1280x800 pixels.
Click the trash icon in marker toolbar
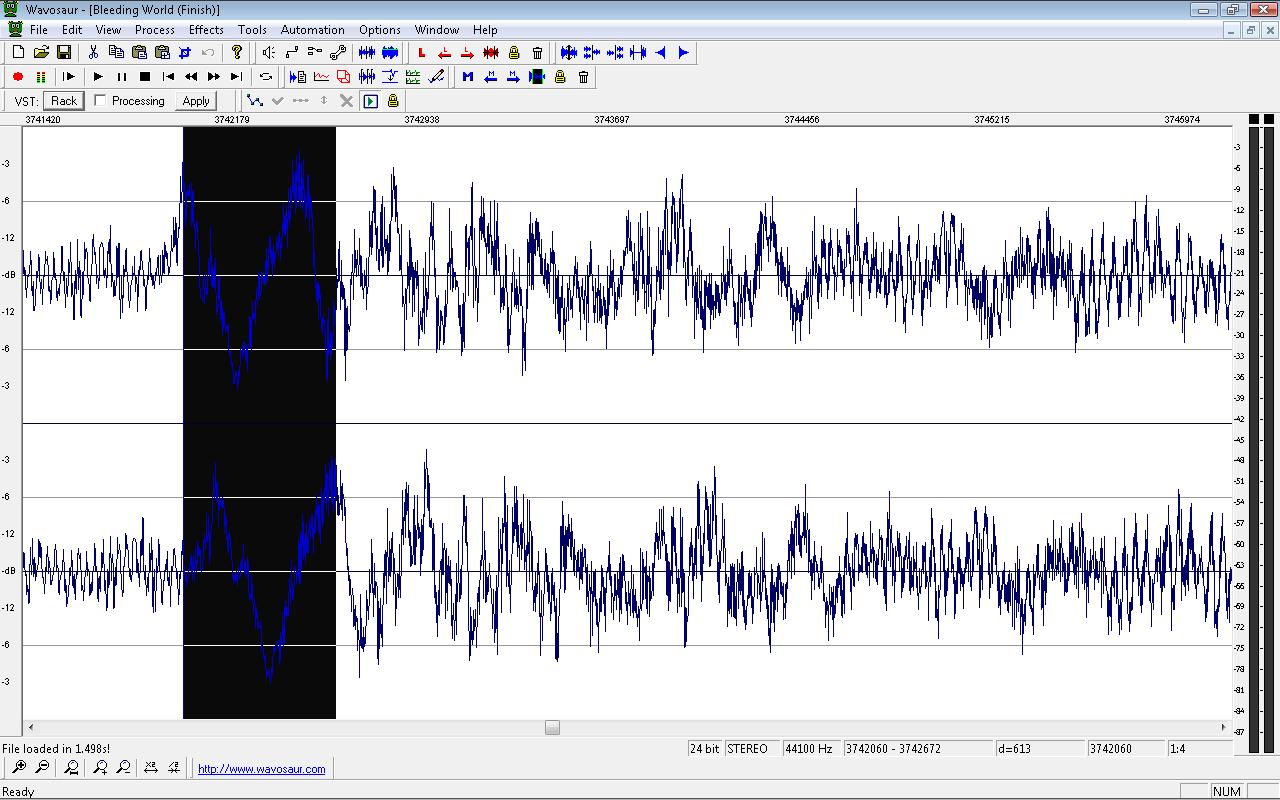(x=584, y=77)
